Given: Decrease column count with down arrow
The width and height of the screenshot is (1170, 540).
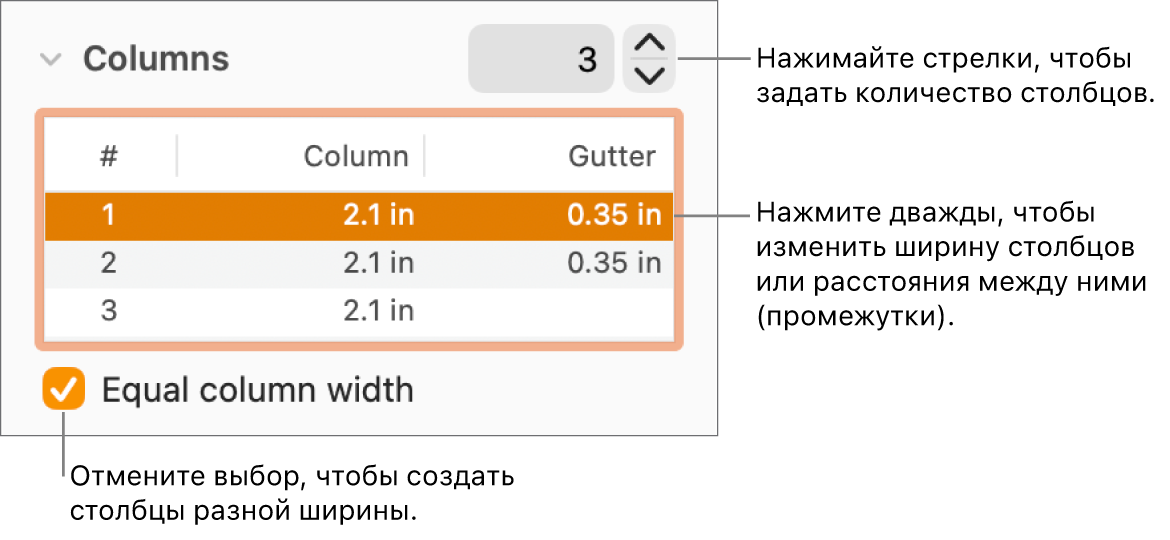Looking at the screenshot, I should pyautogui.click(x=650, y=75).
